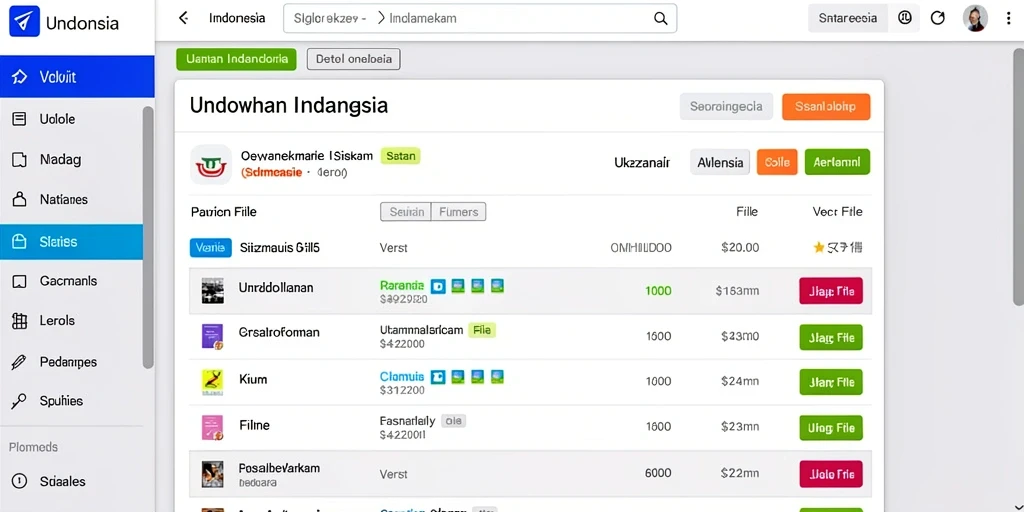Click the orange Solle button
1024x512 pixels.
(x=777, y=162)
